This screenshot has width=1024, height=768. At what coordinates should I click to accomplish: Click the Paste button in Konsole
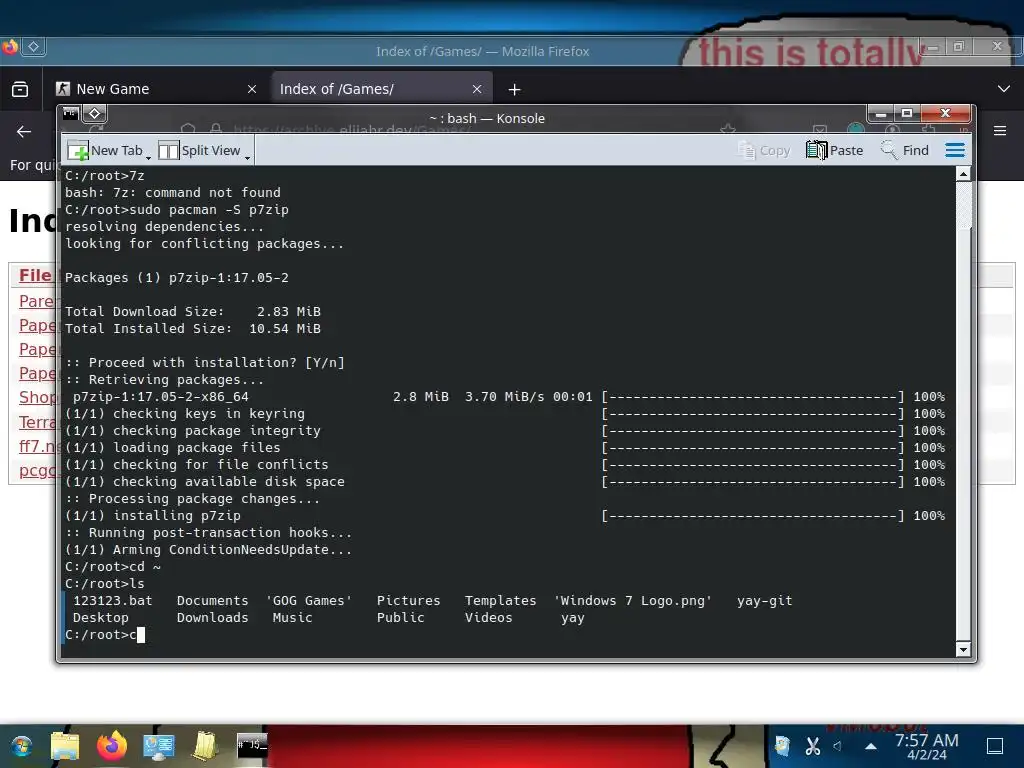[x=835, y=150]
